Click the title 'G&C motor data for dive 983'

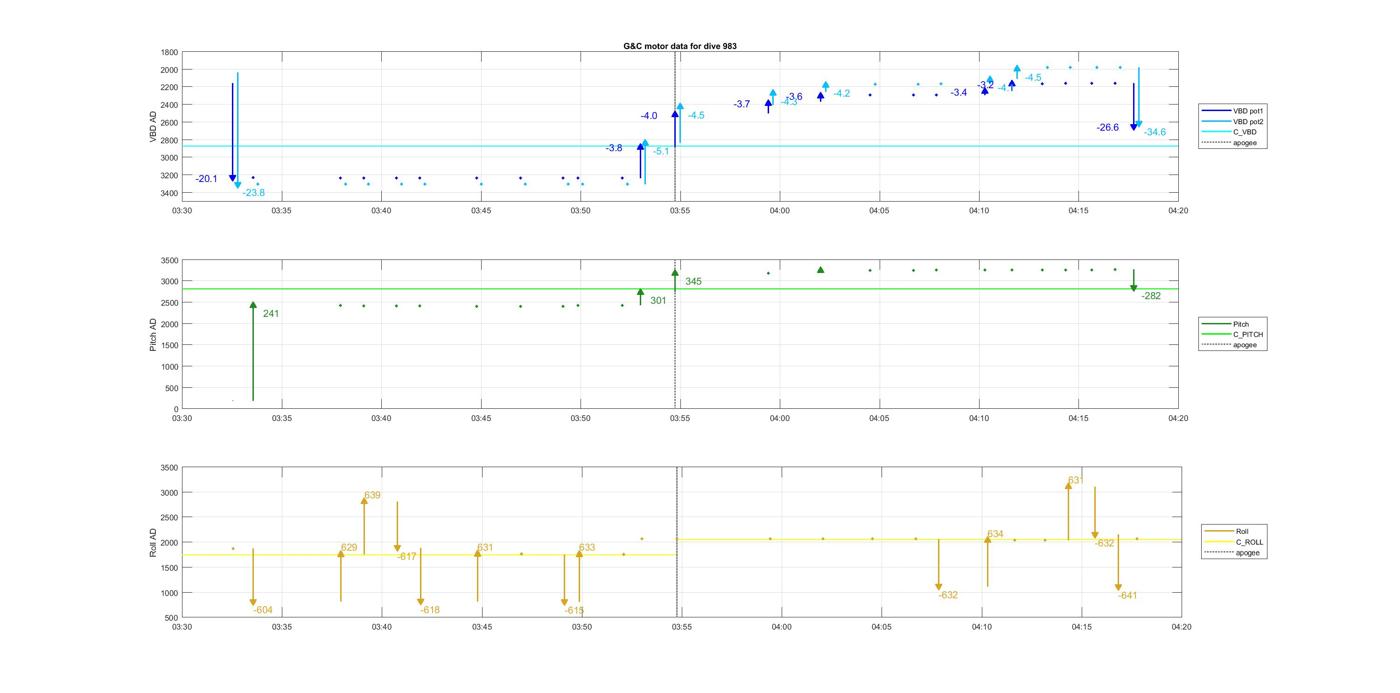680,46
